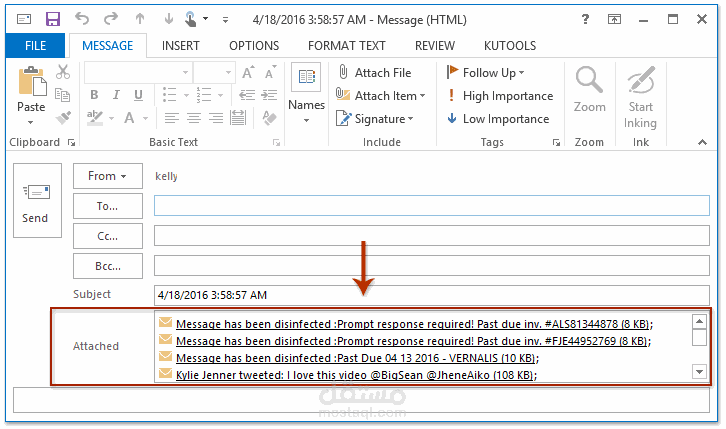Open Customize Quick Access Toolbar dropdown
The width and height of the screenshot is (726, 429).
225,19
